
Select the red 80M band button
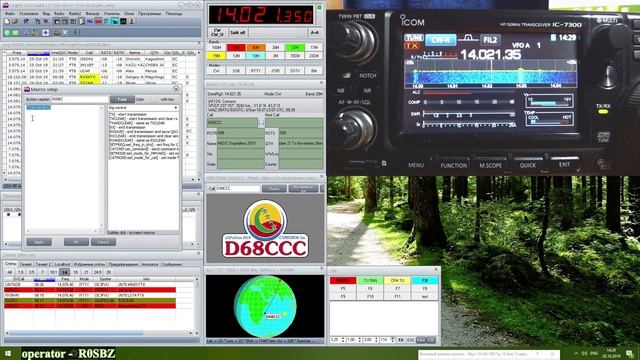click(236, 47)
